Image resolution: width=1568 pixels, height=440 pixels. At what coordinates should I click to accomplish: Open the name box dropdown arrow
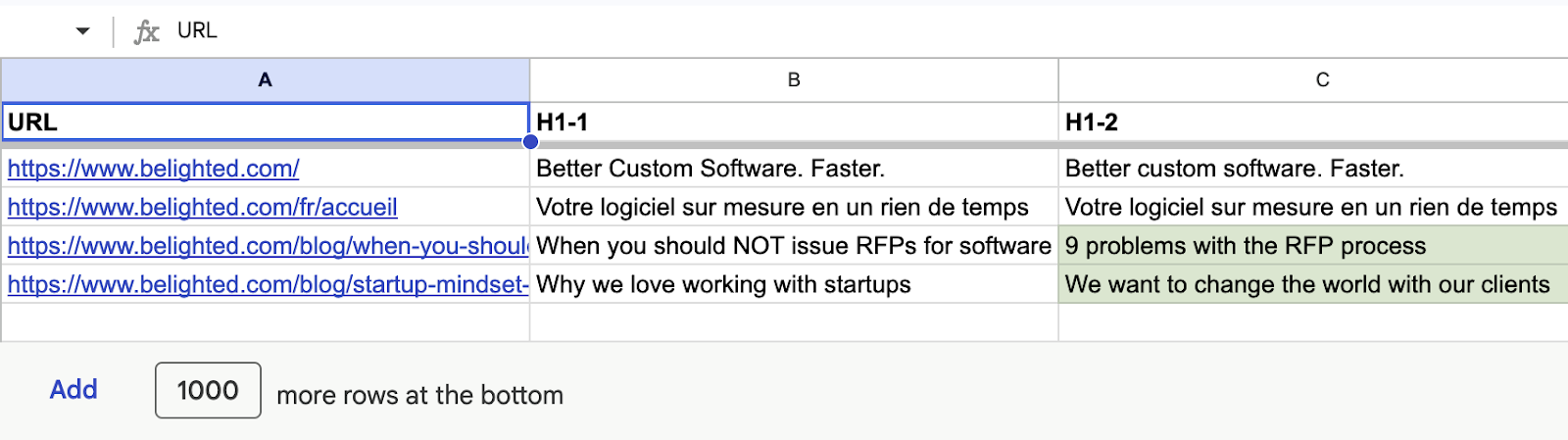[83, 31]
